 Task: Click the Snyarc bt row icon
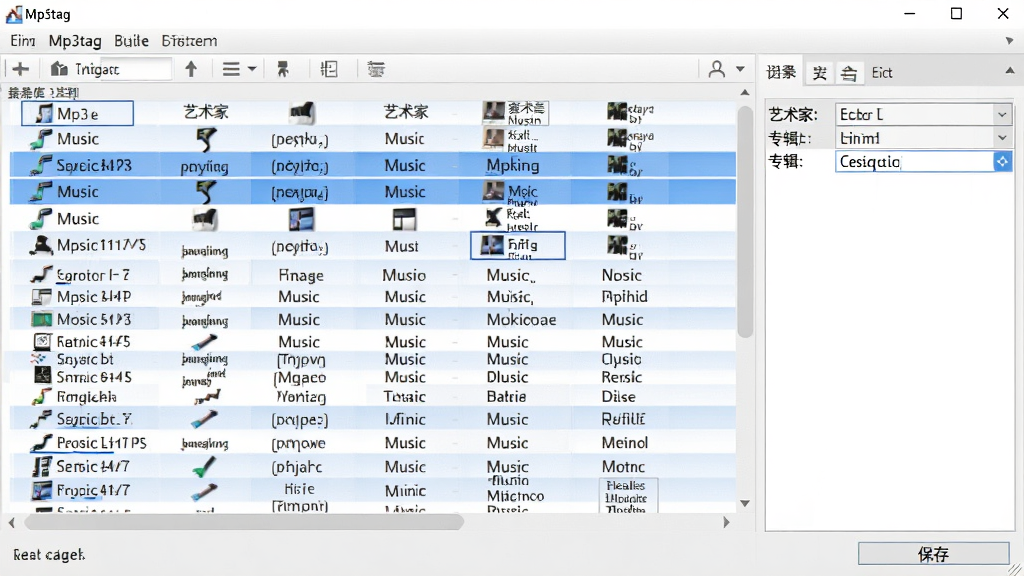(x=39, y=359)
